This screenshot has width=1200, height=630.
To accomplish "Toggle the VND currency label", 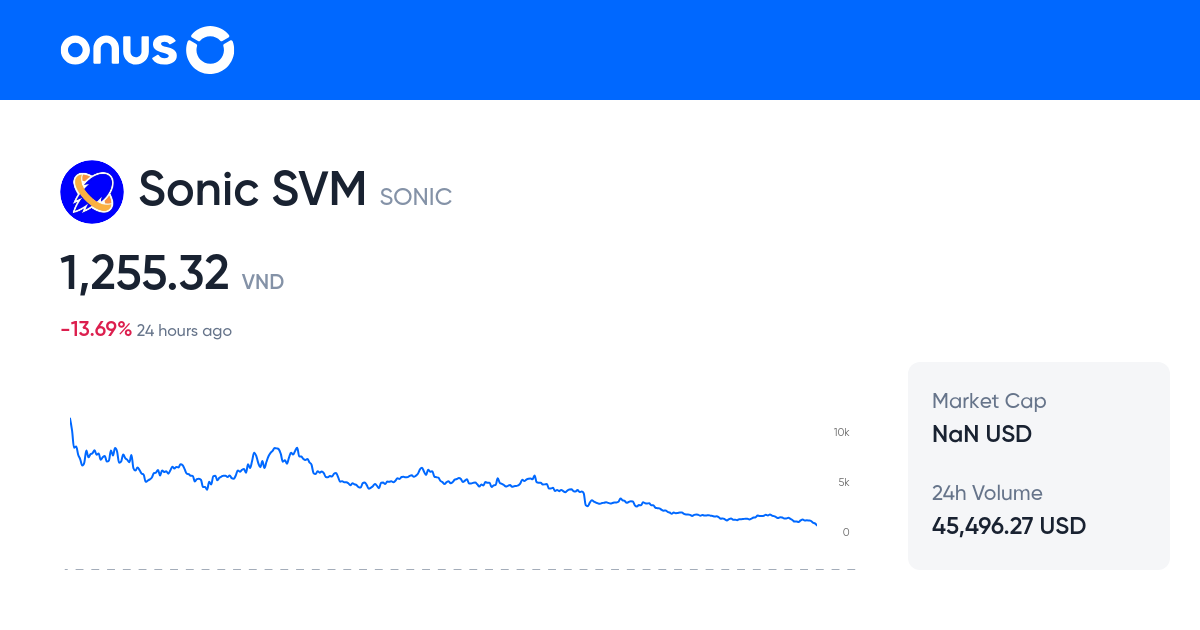I will point(263,283).
